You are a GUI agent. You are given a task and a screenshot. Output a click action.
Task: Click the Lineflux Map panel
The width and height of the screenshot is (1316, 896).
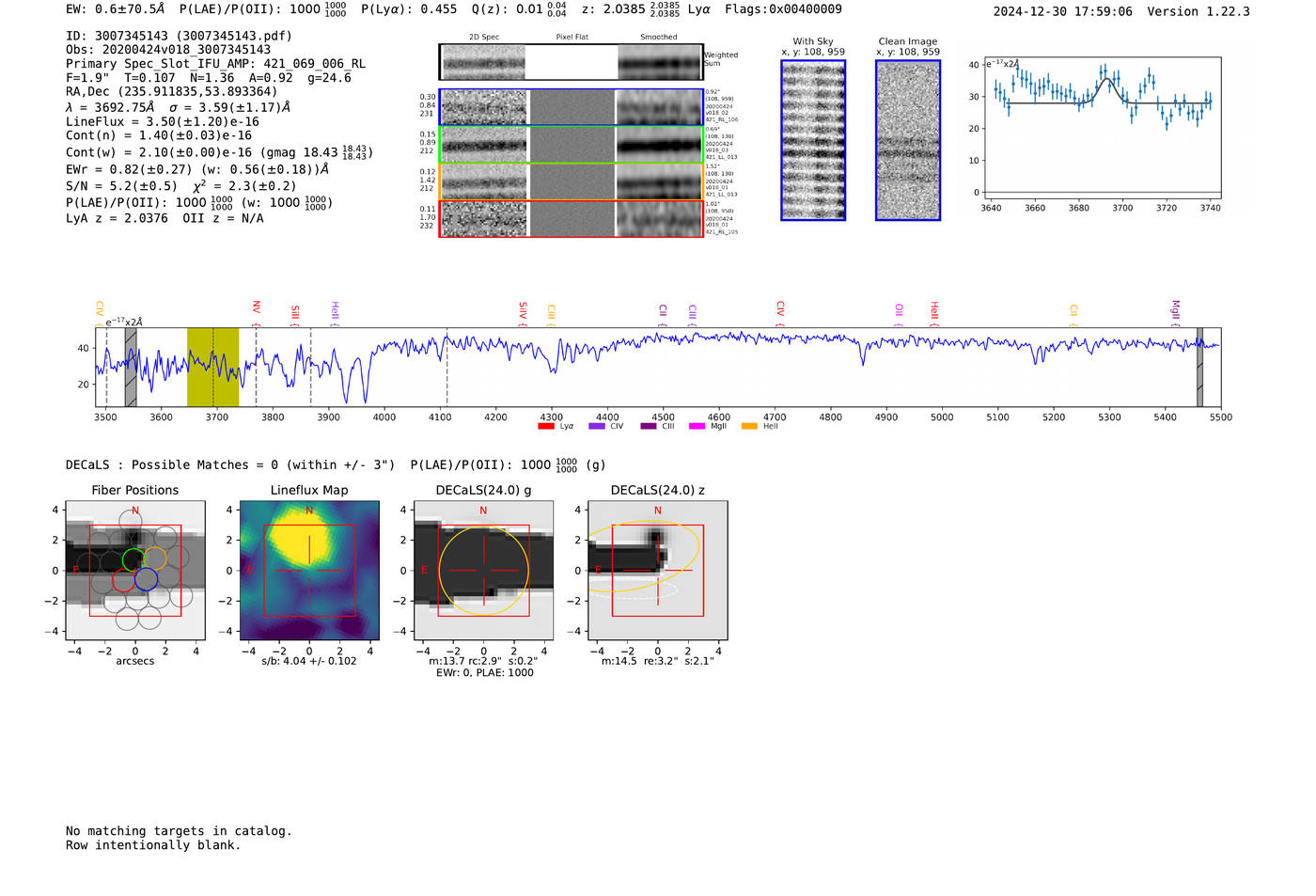point(309,571)
